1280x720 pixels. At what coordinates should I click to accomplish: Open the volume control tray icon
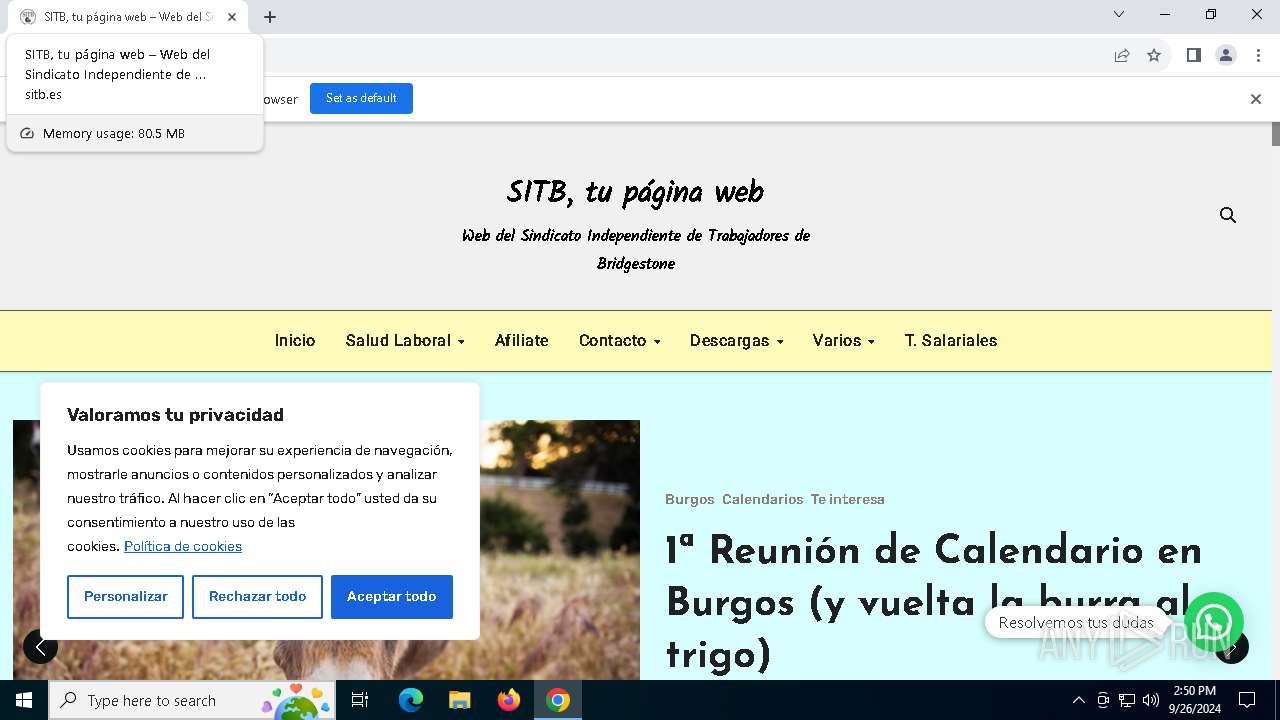(x=1151, y=700)
